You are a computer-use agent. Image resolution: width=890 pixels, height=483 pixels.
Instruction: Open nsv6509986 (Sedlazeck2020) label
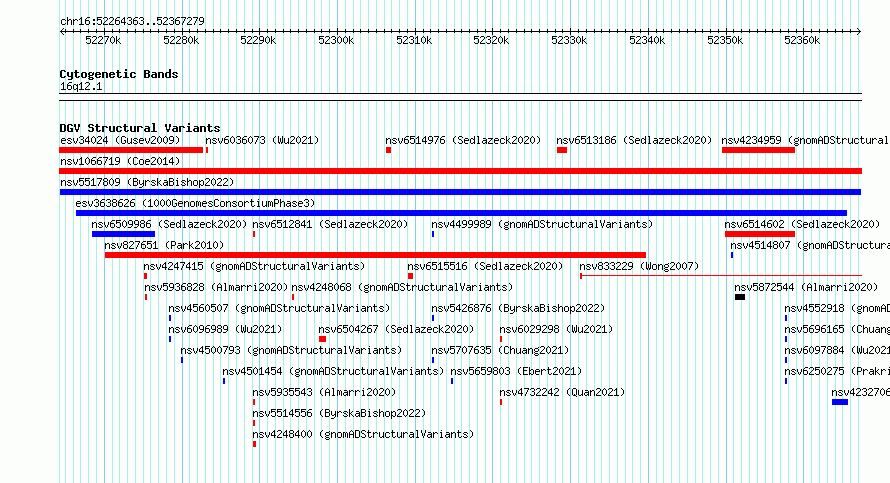(x=169, y=224)
